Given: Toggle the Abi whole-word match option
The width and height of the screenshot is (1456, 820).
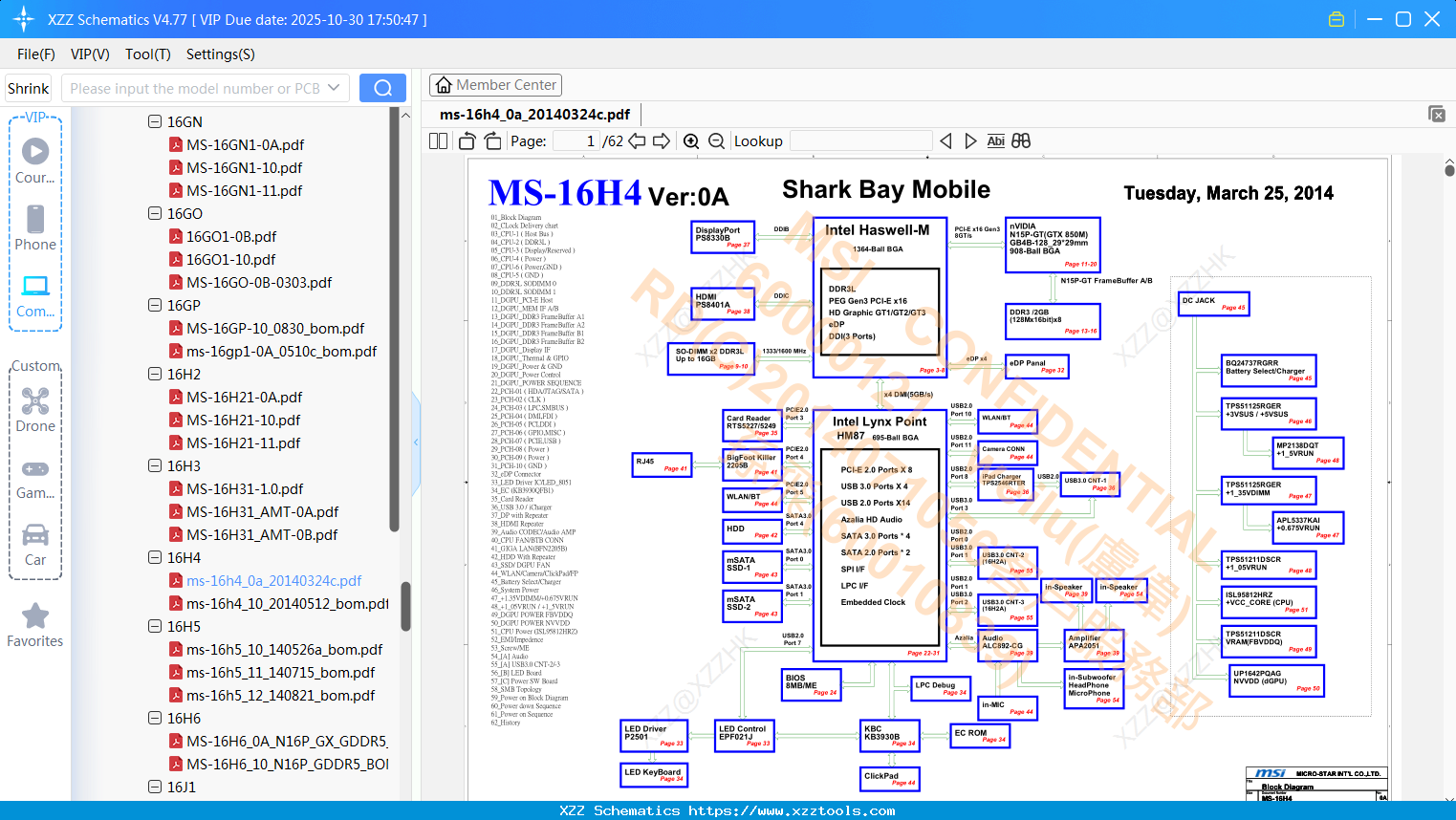Looking at the screenshot, I should tap(995, 141).
